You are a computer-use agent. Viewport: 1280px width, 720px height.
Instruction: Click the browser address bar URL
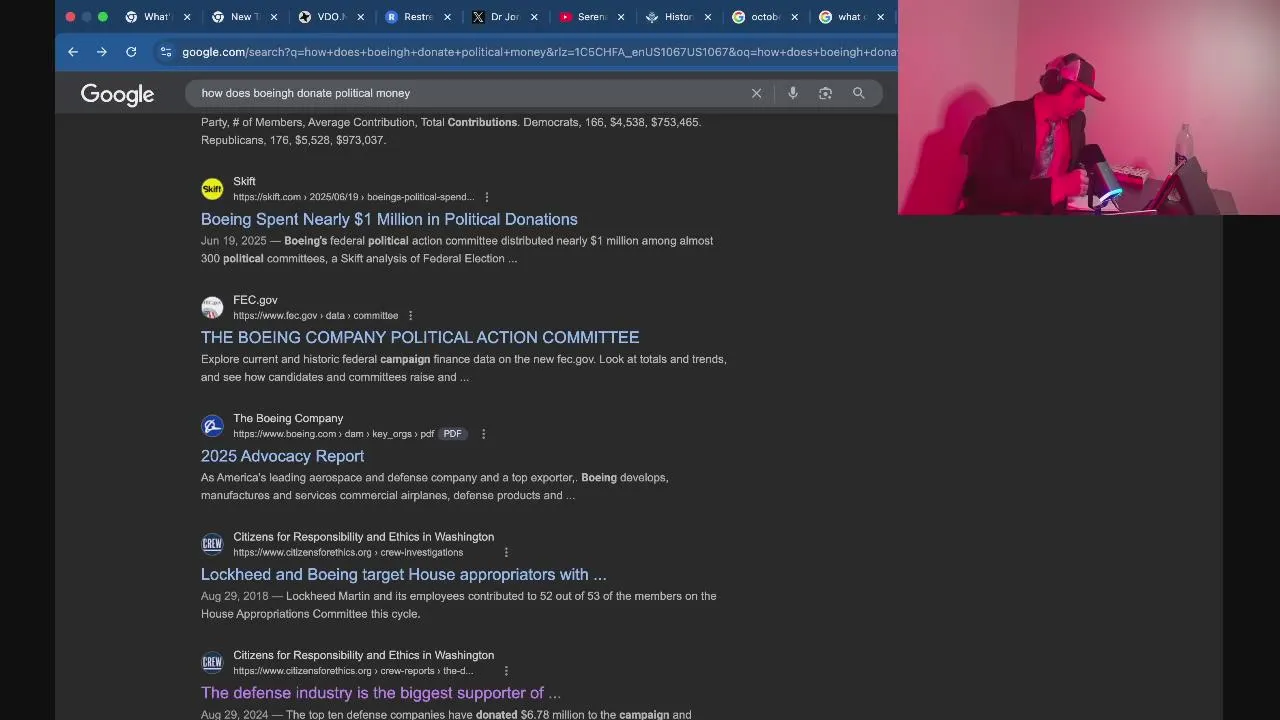pos(539,52)
